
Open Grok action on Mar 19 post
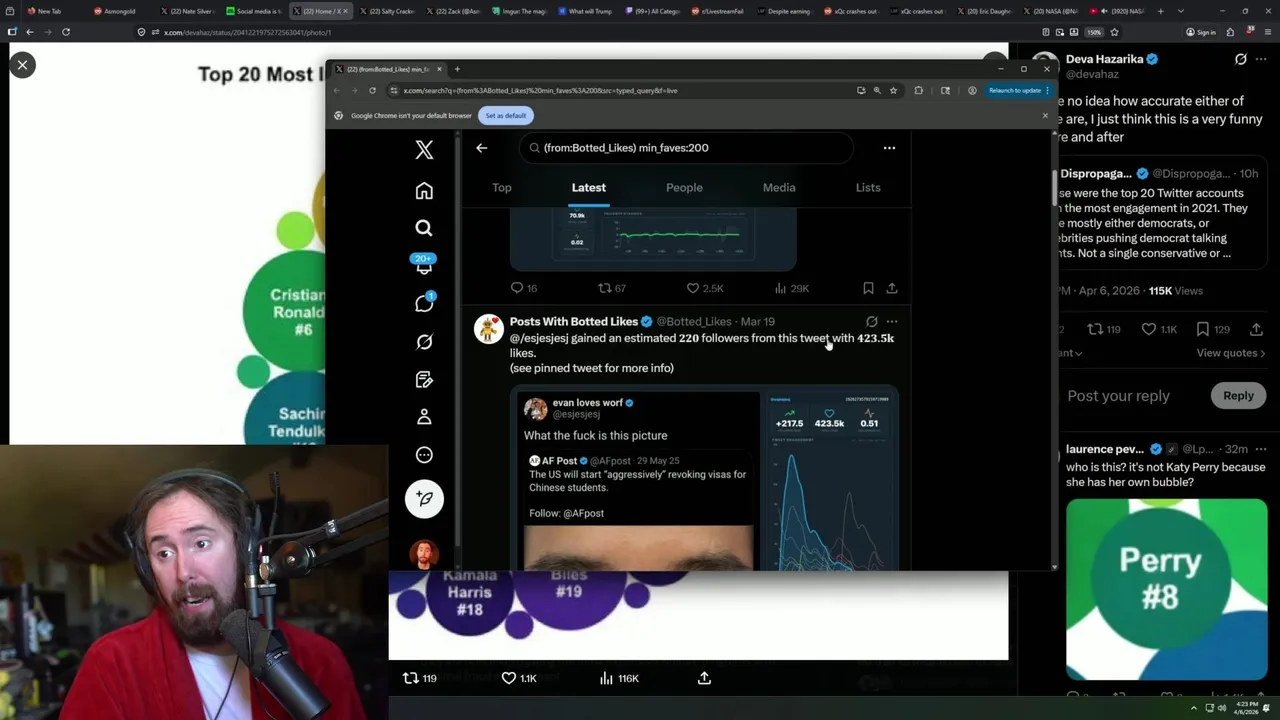pos(872,322)
